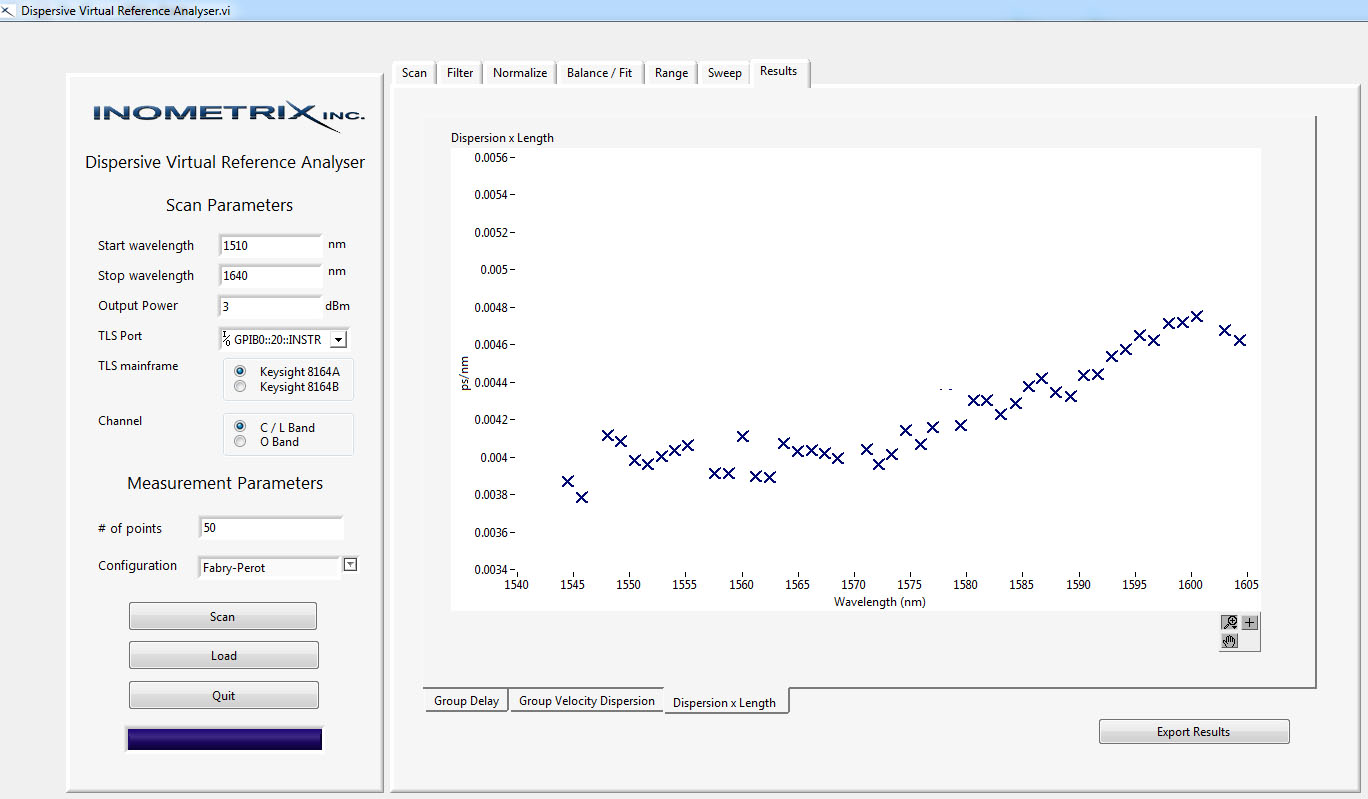
Task: Click the TLS mainframe label
Action: coord(138,366)
